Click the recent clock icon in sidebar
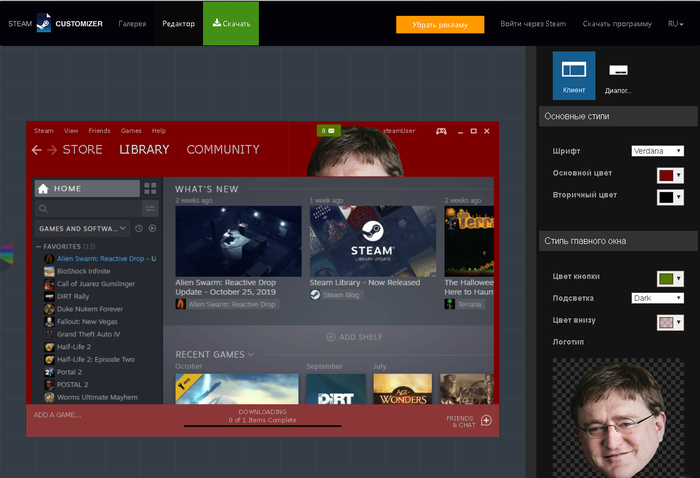700x478 pixels. click(139, 229)
